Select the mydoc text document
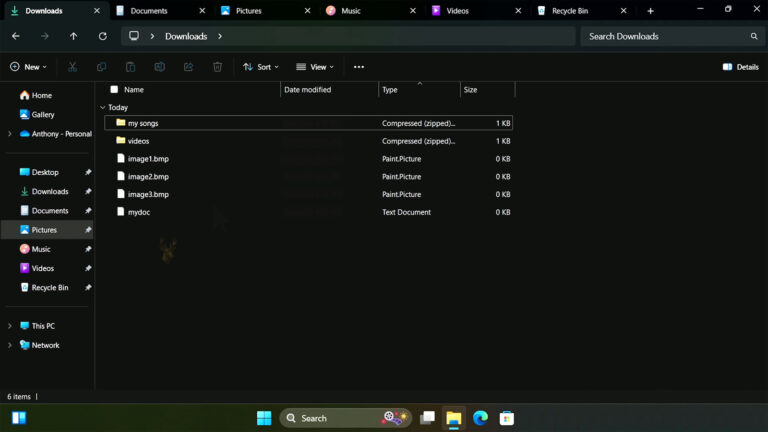Viewport: 768px width, 432px height. tap(309, 212)
